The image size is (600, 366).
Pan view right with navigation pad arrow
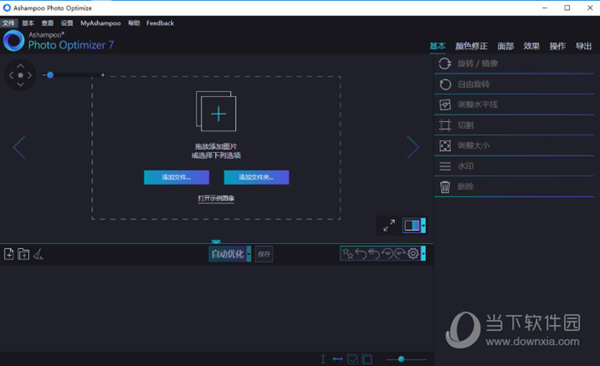29,75
